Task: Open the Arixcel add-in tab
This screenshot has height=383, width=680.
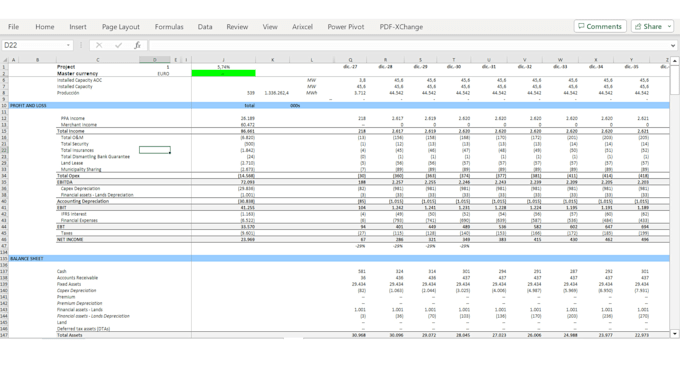Action: (x=302, y=27)
